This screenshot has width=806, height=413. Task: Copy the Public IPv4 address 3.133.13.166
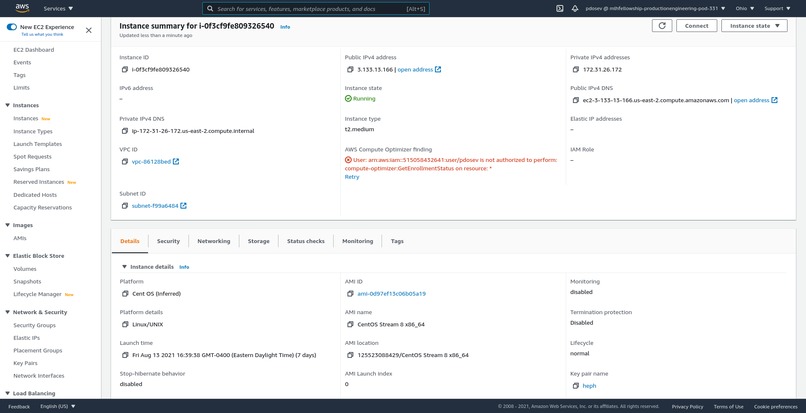point(350,69)
